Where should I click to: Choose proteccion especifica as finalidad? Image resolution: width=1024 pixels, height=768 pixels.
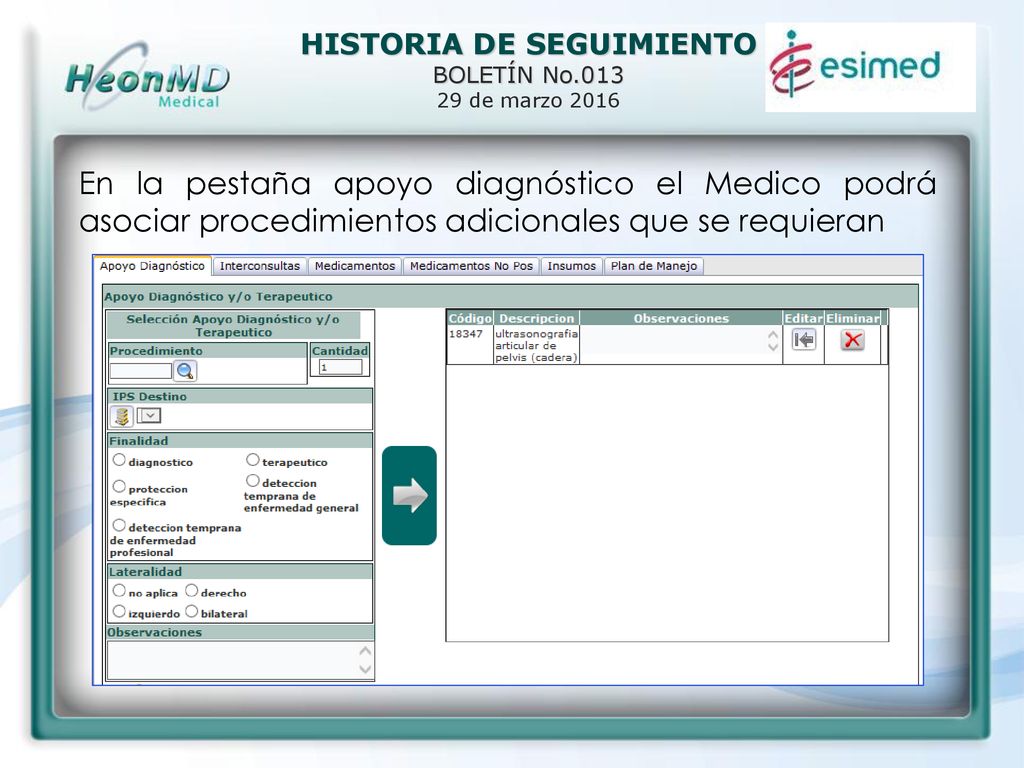(x=119, y=487)
